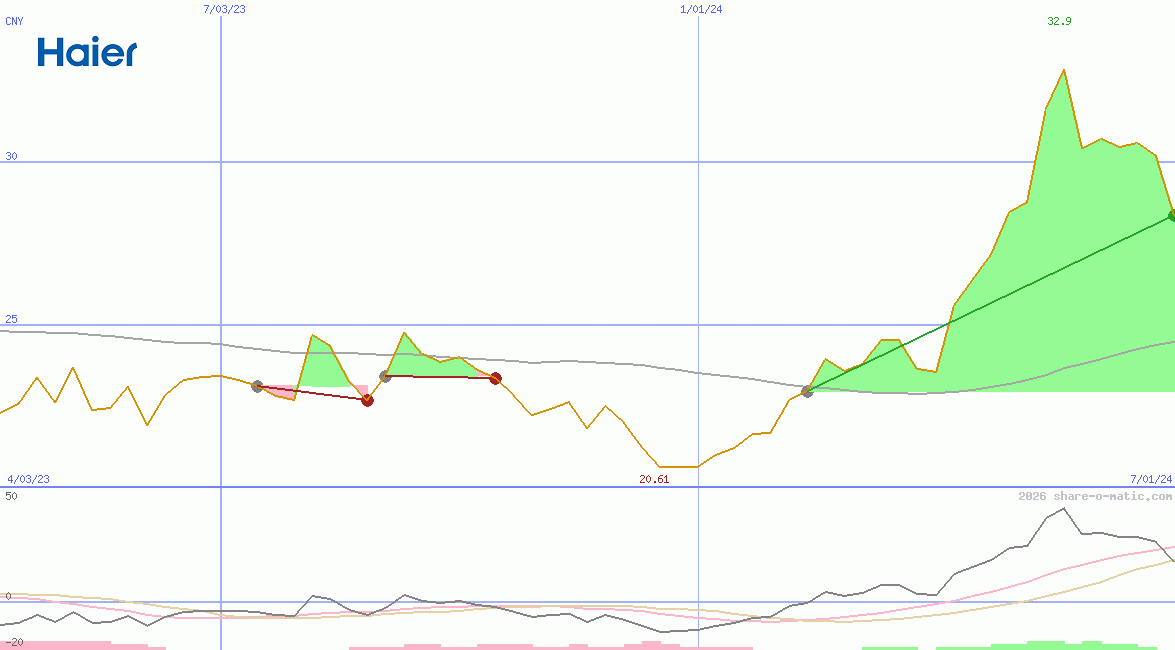This screenshot has width=1175, height=650.
Task: Click the price line's highest peak point
Action: tap(1063, 70)
